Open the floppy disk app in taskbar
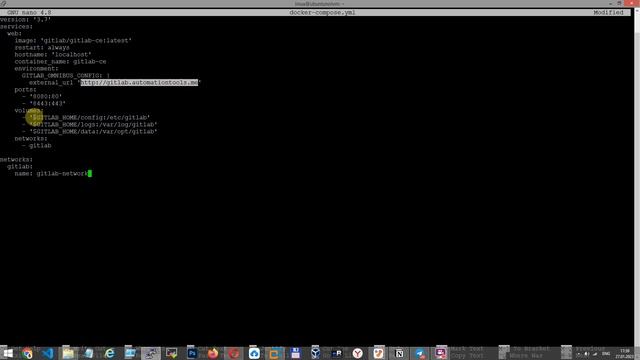This screenshot has height=360, width=640. point(295,353)
